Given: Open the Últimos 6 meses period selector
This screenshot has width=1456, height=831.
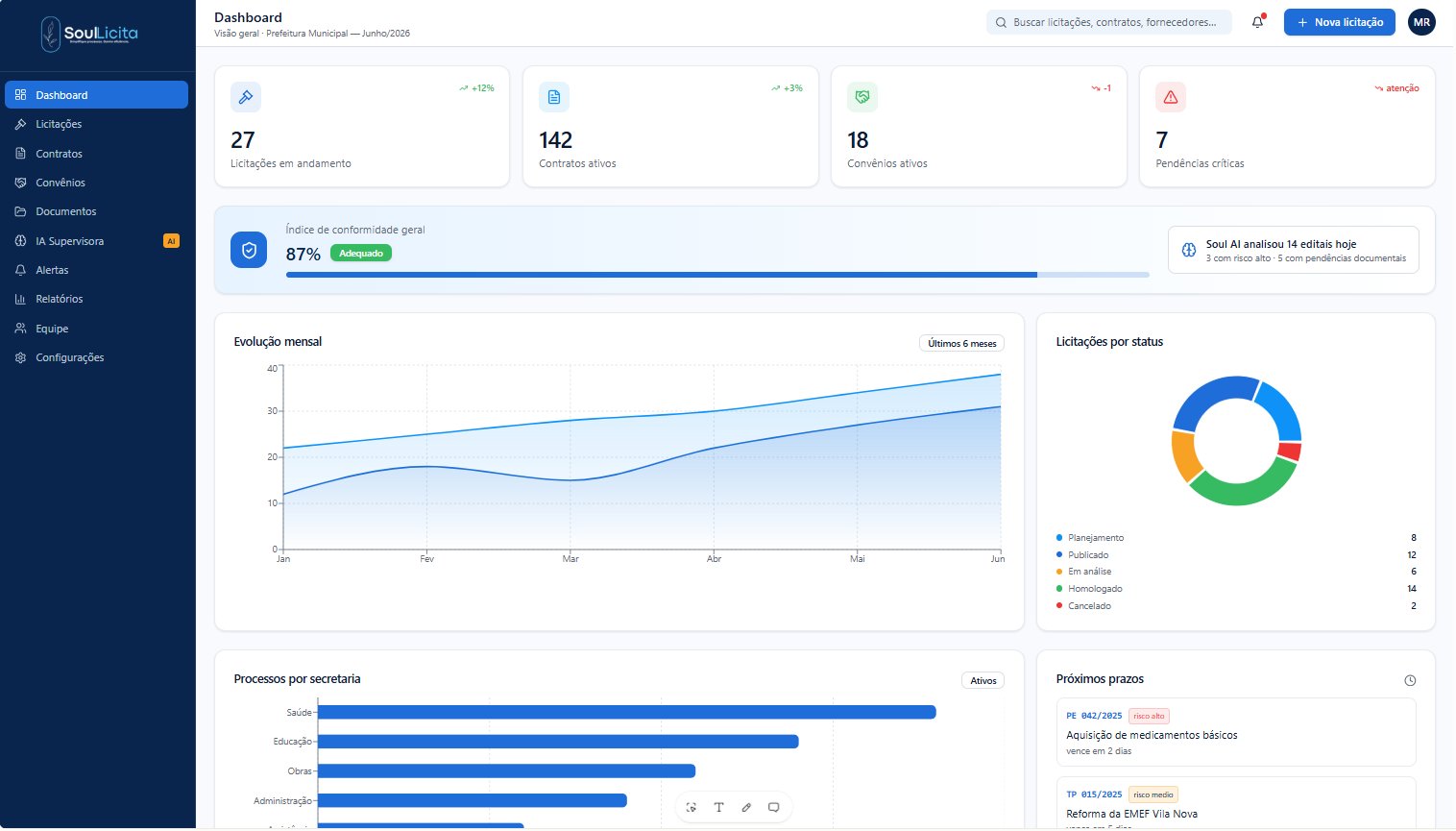Looking at the screenshot, I should tap(961, 343).
